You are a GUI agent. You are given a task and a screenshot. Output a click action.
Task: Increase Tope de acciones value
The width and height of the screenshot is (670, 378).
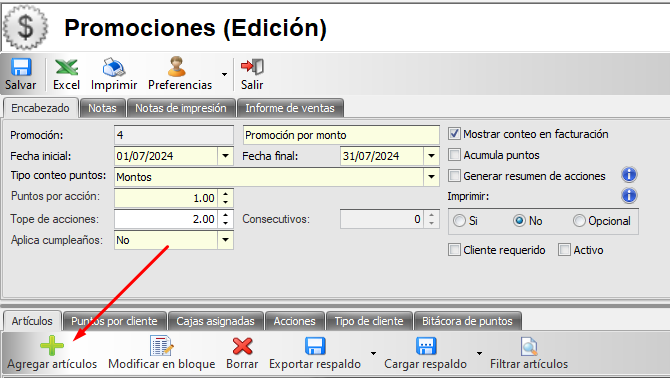point(225,215)
